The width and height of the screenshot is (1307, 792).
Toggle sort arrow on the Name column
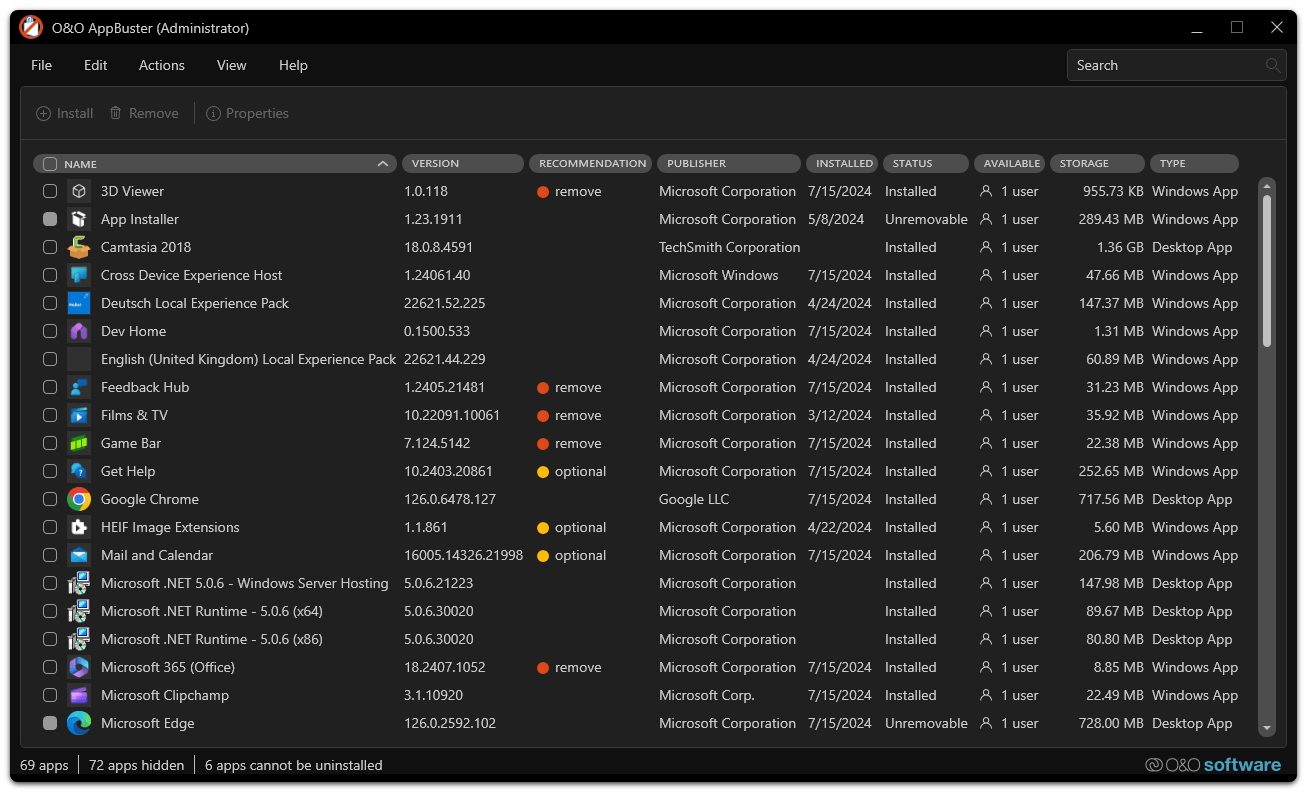(x=383, y=164)
